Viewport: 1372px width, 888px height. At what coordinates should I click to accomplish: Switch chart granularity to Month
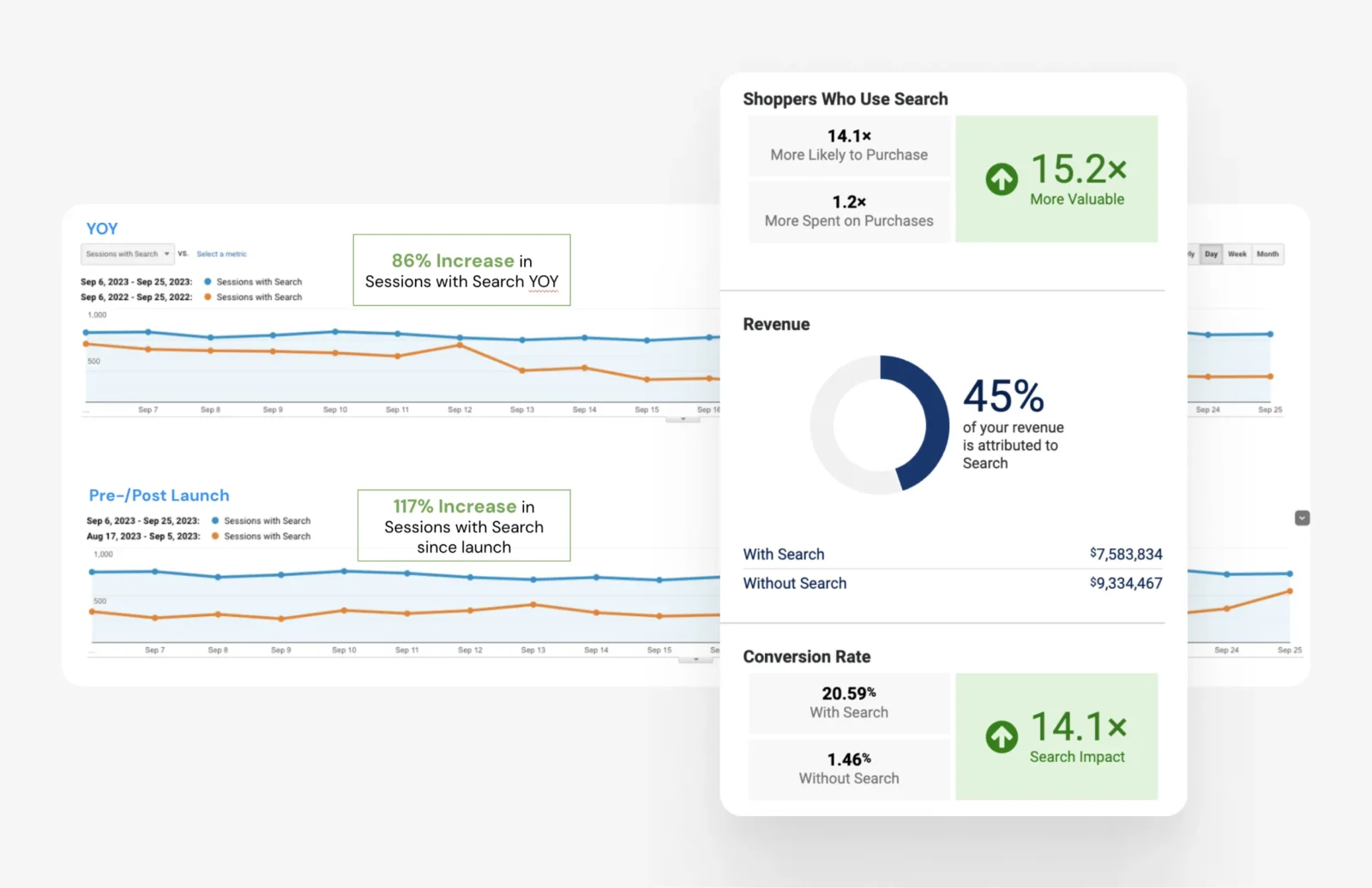tap(1267, 254)
